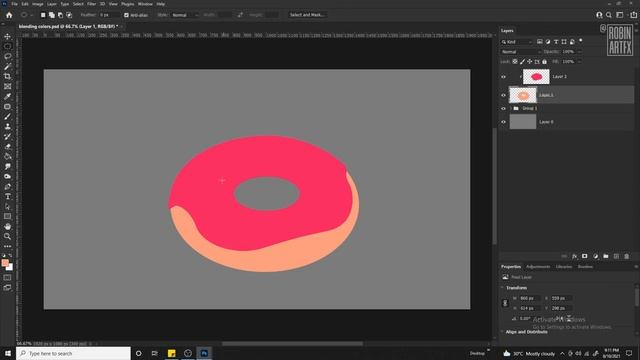
Task: Open the layer Kind filter dropdown
Action: tap(517, 42)
